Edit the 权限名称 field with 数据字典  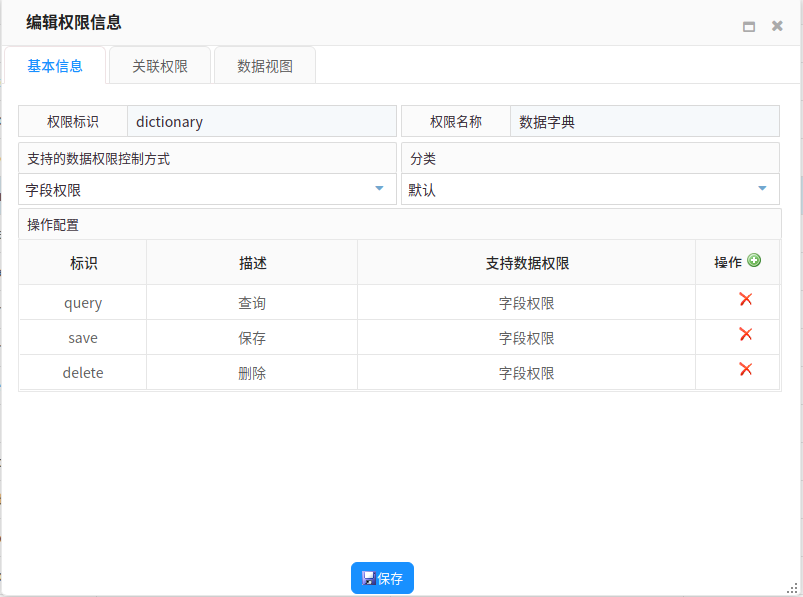[x=644, y=122]
